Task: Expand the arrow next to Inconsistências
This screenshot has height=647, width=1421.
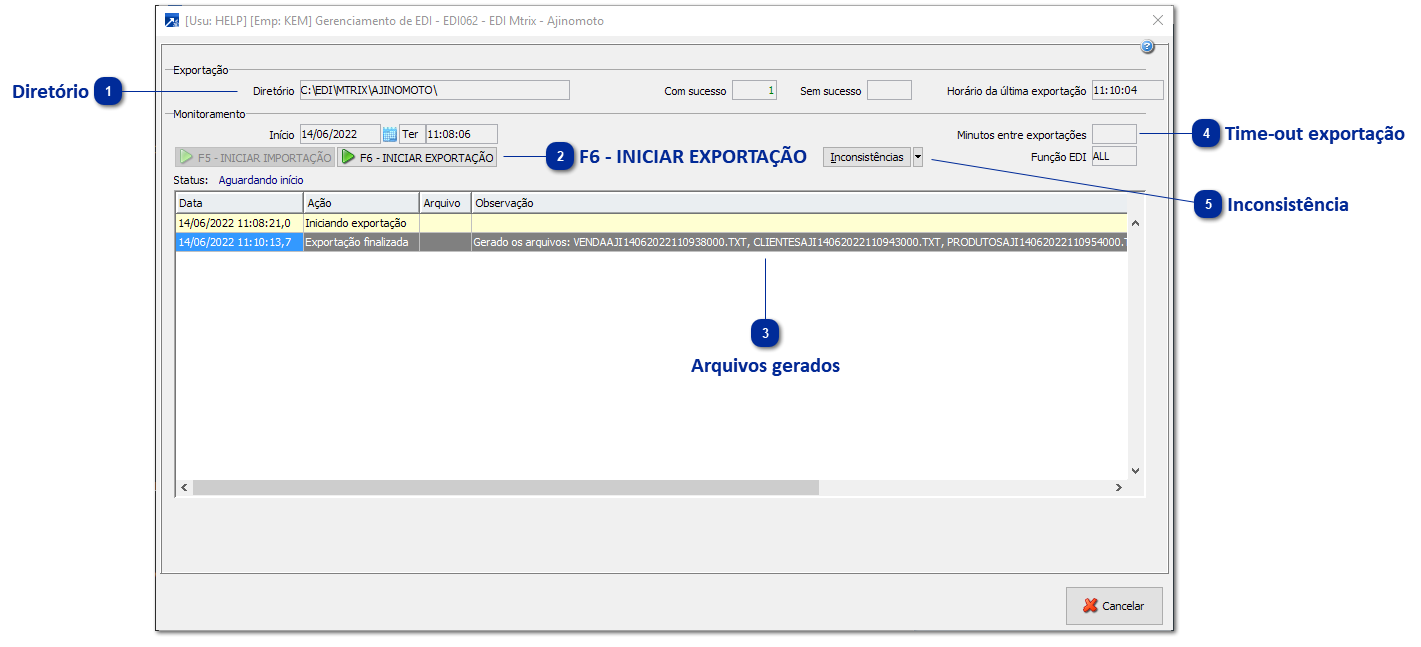Action: pos(917,156)
